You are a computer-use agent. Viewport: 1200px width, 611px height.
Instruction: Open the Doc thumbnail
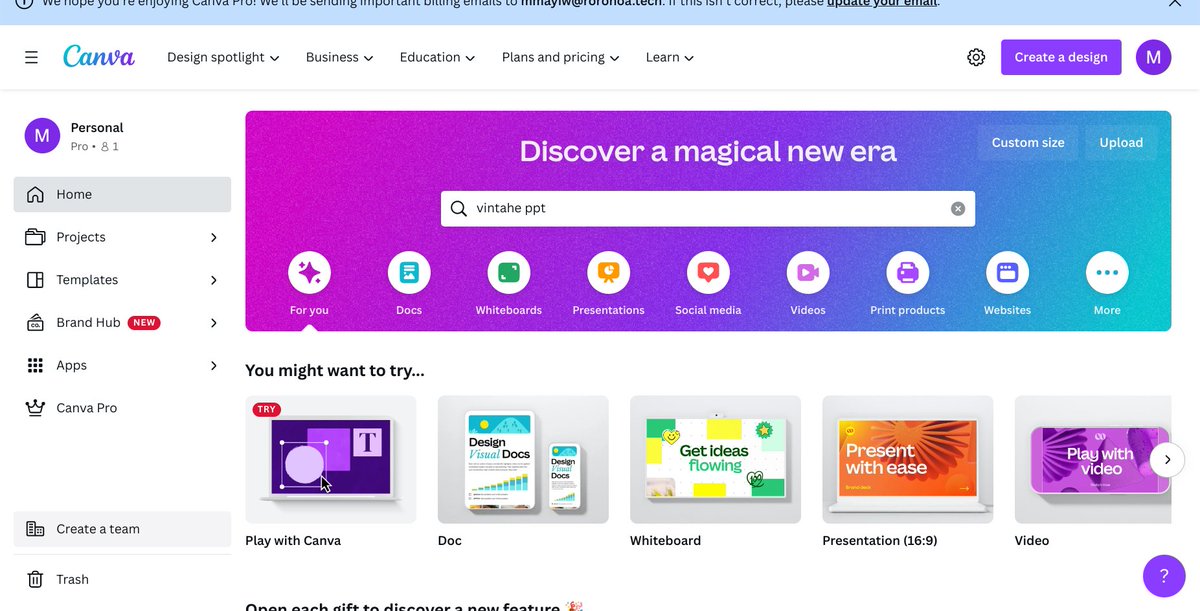(x=523, y=460)
